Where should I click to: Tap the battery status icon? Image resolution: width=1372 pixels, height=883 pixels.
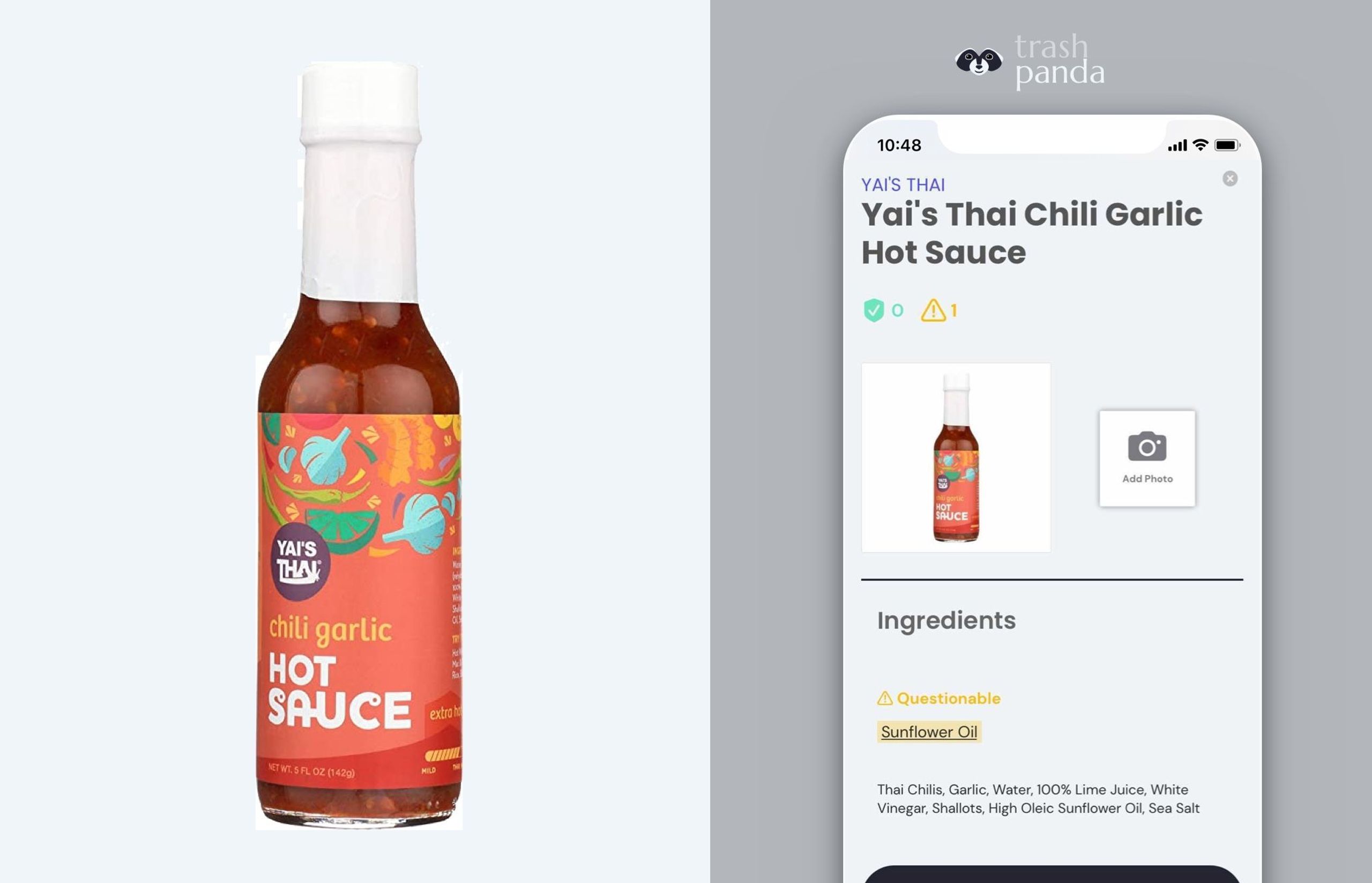[1228, 145]
